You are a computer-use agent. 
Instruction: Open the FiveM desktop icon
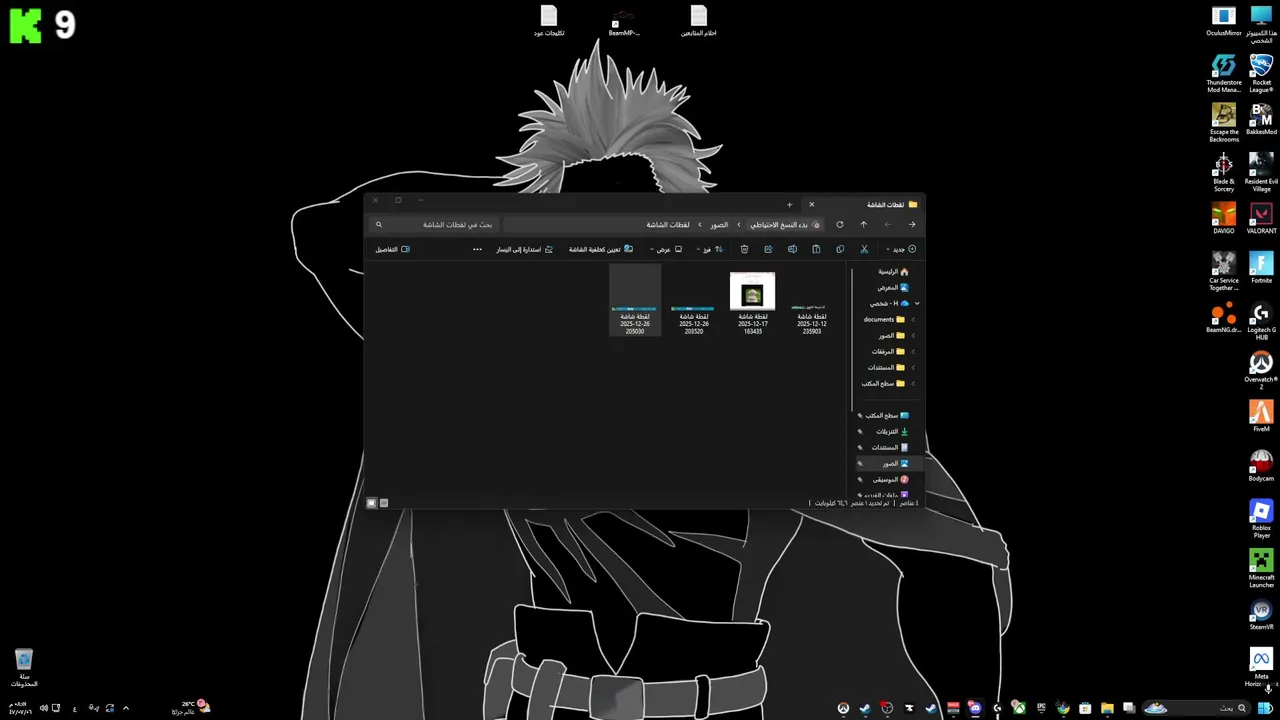1261,416
